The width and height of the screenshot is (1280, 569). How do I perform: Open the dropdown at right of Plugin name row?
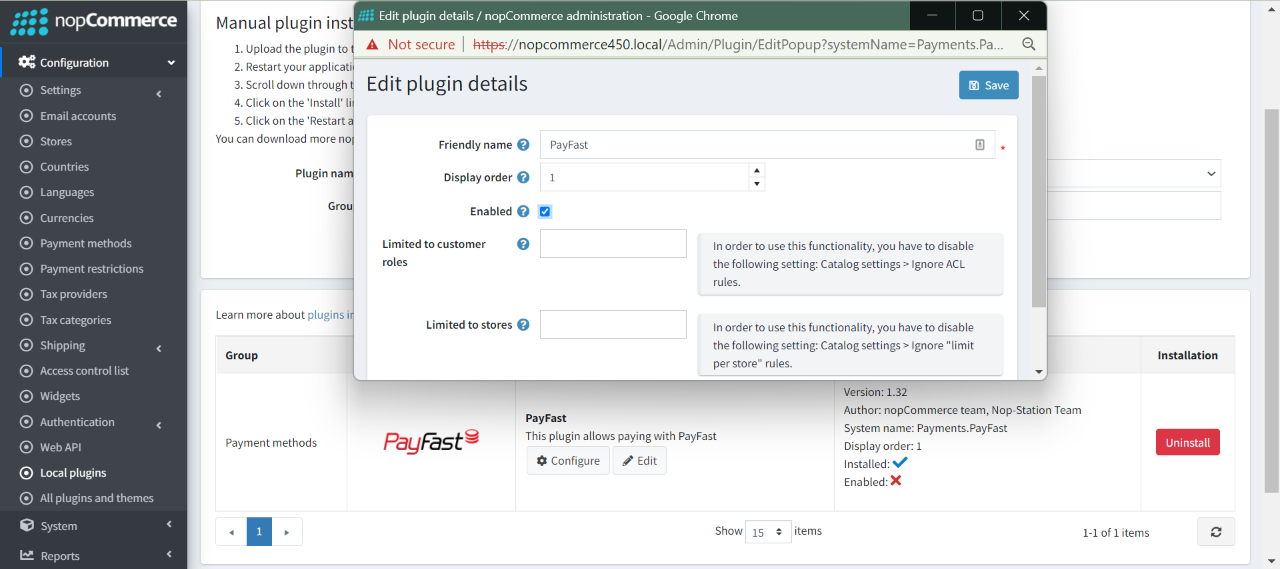click(x=1212, y=173)
